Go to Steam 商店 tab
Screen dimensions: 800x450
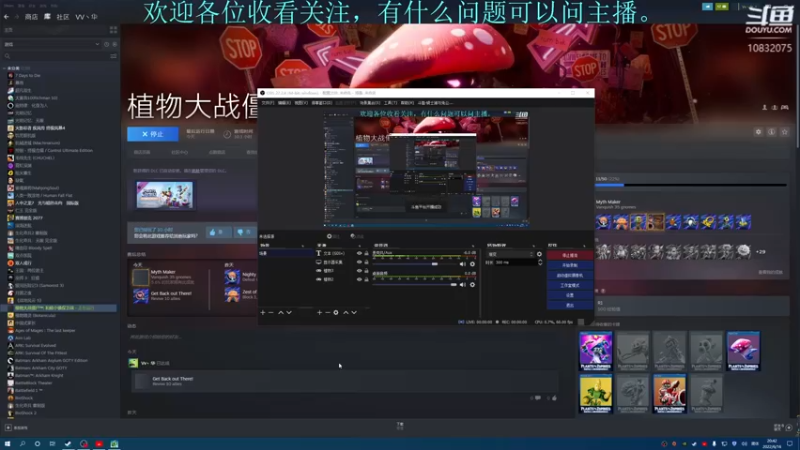pyautogui.click(x=31, y=17)
